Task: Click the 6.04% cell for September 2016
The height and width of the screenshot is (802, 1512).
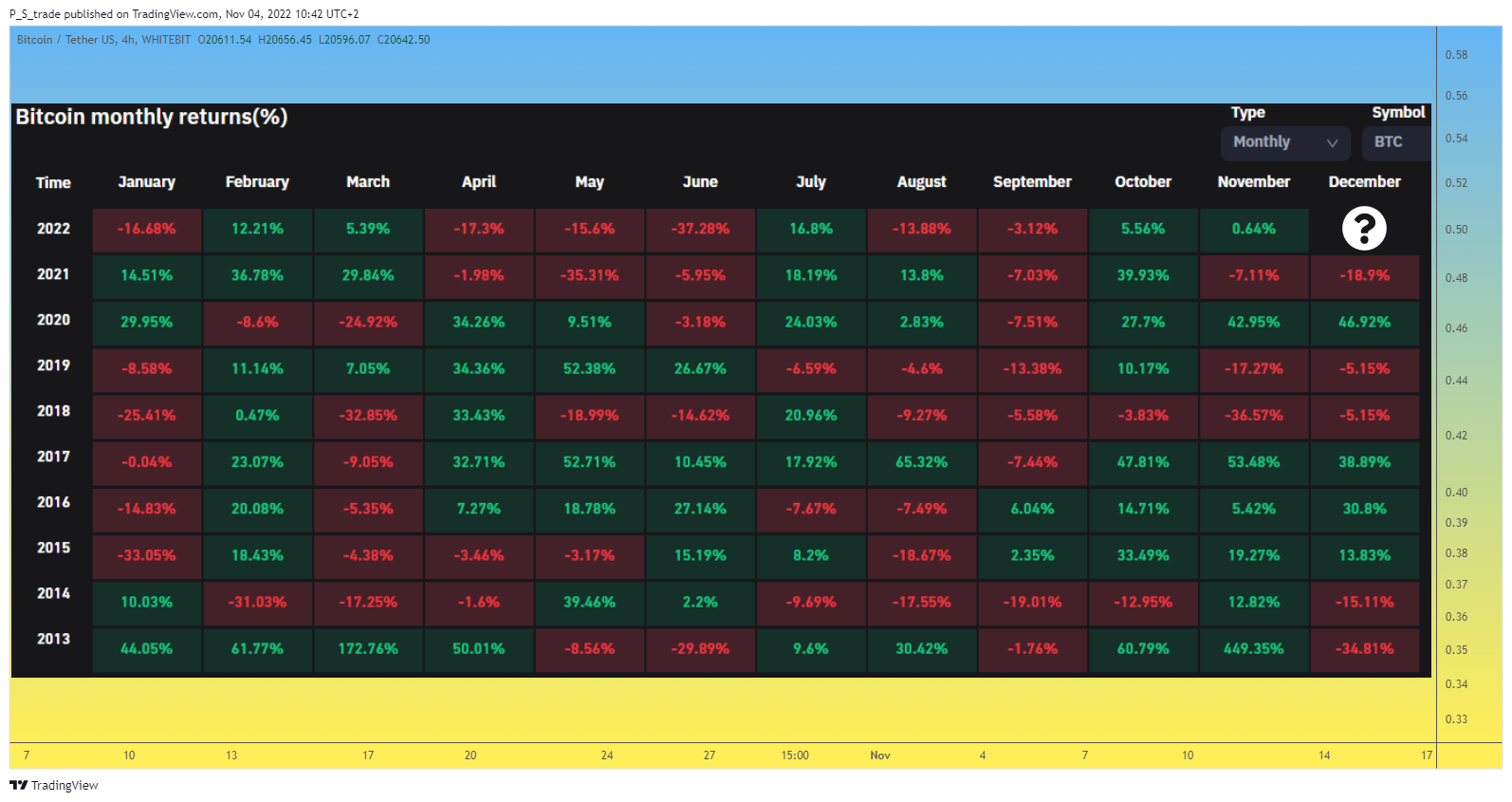Action: click(x=1032, y=509)
